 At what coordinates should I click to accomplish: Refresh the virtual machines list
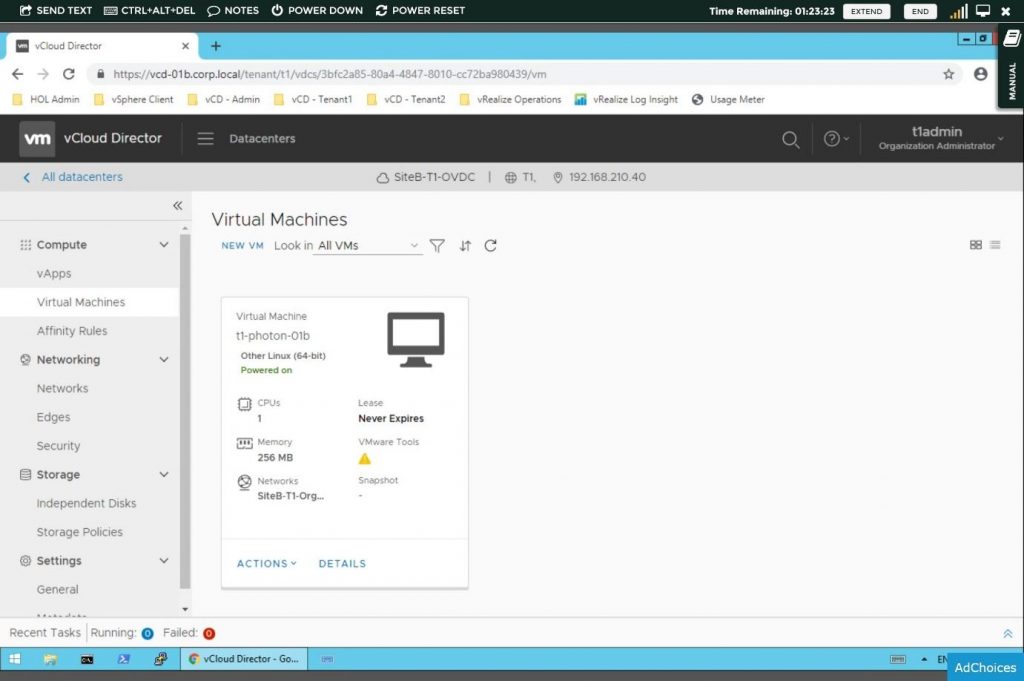click(x=490, y=245)
